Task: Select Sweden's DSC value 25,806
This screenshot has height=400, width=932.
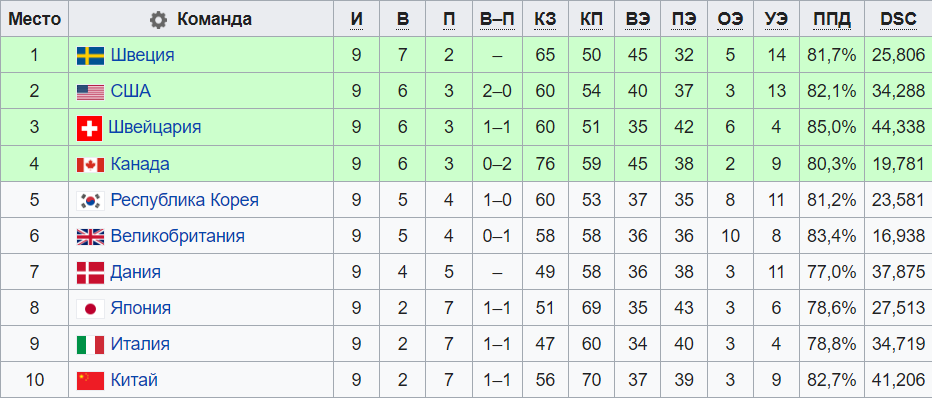Action: click(x=898, y=56)
